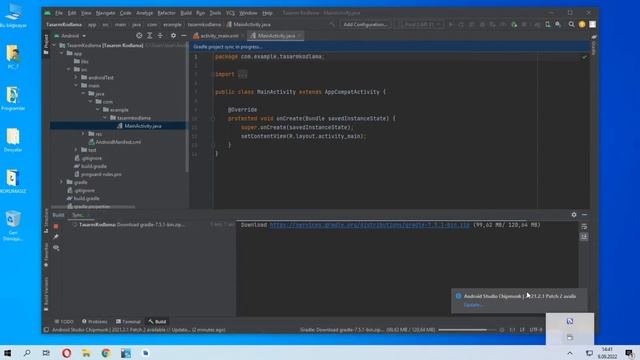Open Opera browser from taskbar
This screenshot has height=360, width=640.
click(x=67, y=353)
